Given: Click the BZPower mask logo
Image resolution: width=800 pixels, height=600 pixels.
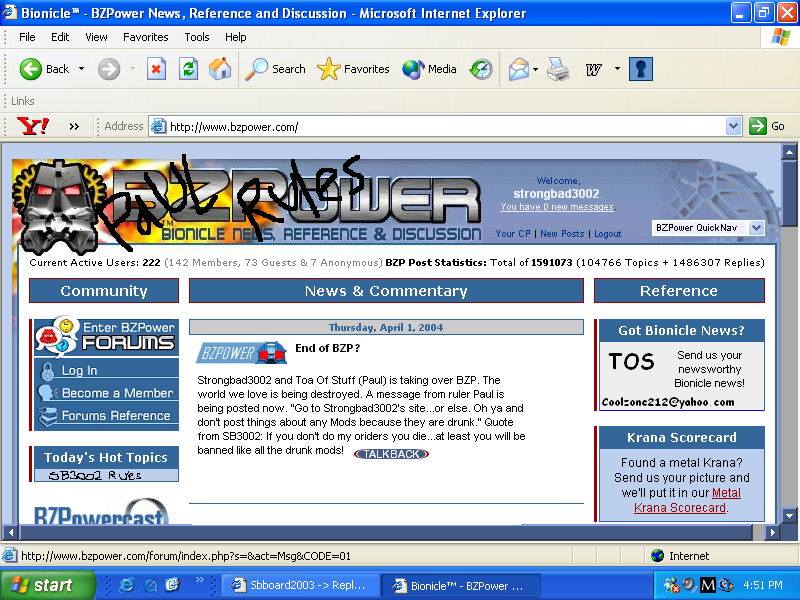Looking at the screenshot, I should [59, 207].
